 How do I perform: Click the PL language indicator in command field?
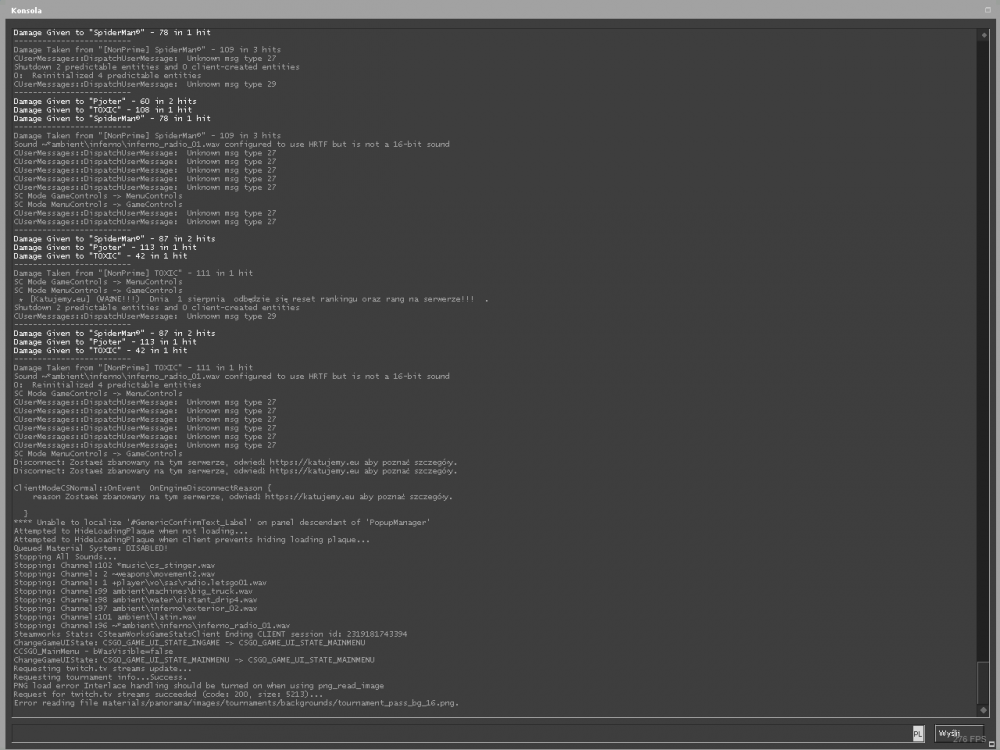point(917,733)
